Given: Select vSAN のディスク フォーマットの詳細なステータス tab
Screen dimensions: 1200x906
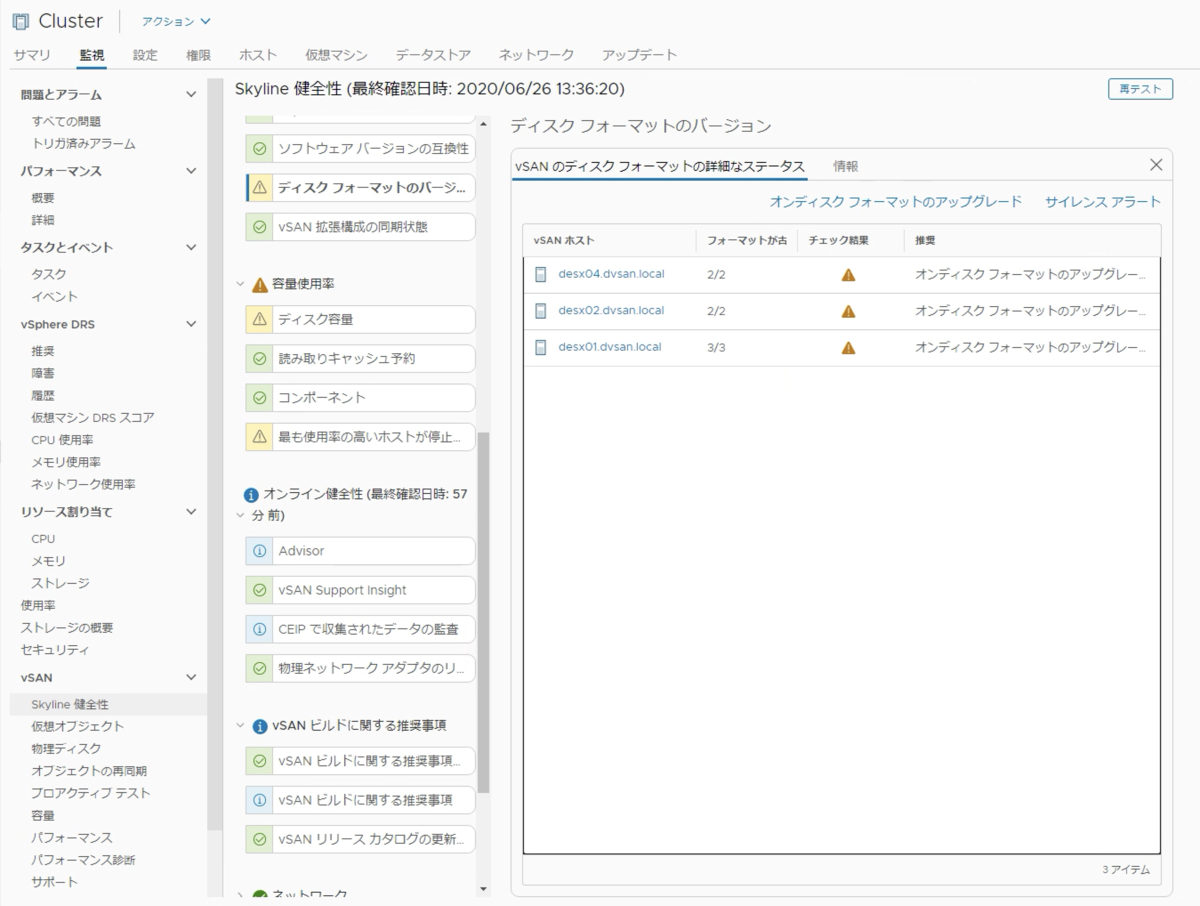Looking at the screenshot, I should tap(660, 166).
